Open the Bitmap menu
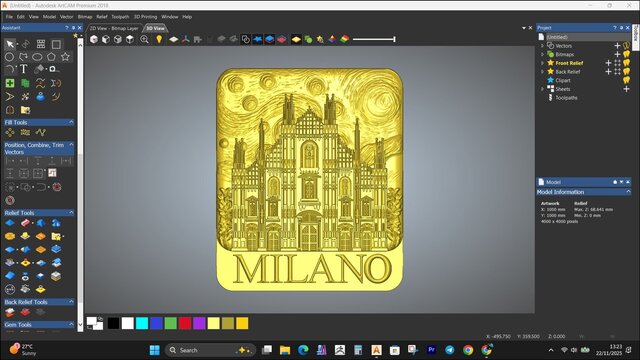Viewport: 640px width, 360px height. (85, 17)
